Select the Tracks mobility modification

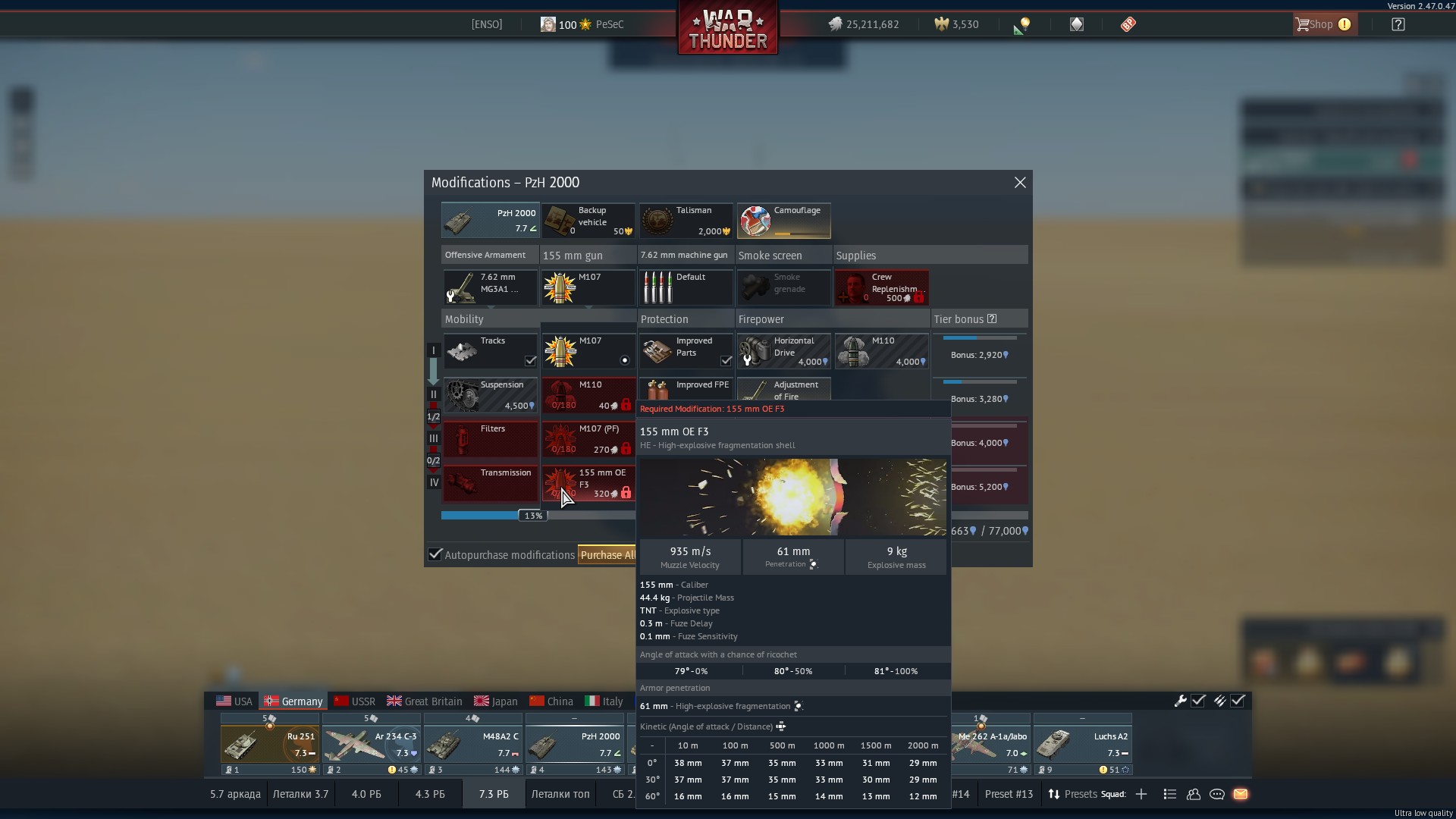pyautogui.click(x=491, y=351)
